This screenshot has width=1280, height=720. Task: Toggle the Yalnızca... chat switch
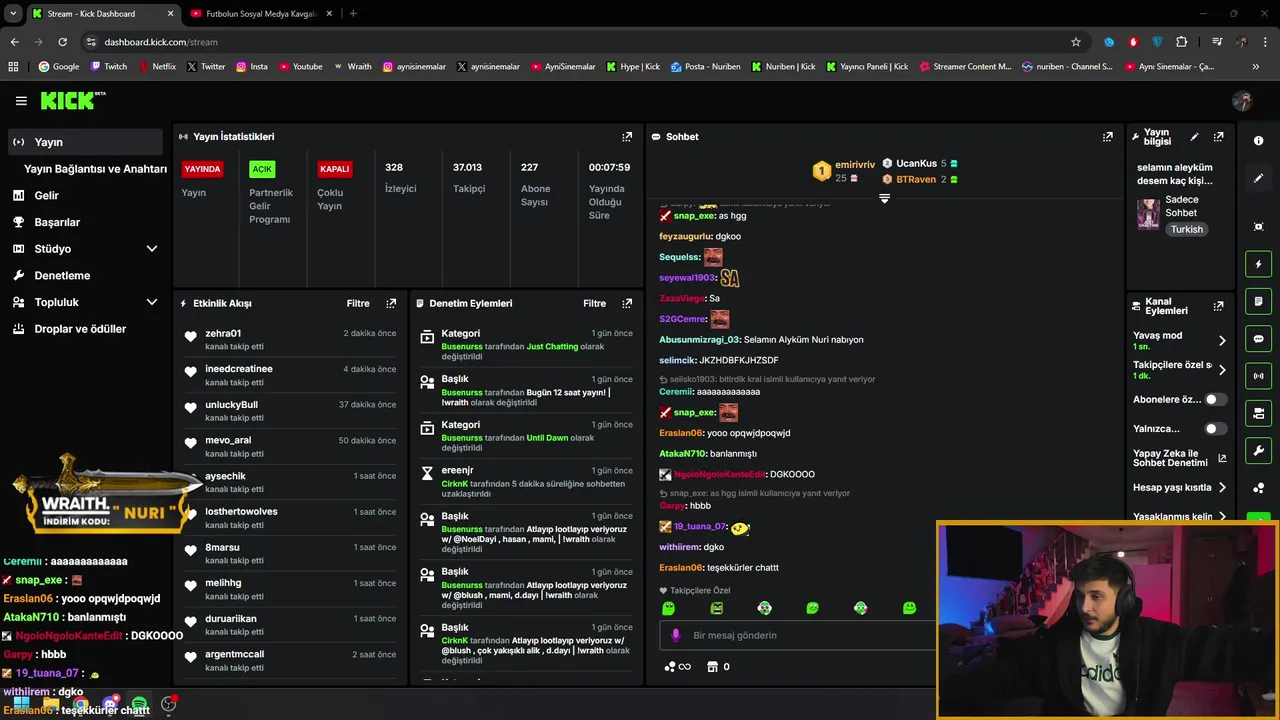point(1215,429)
